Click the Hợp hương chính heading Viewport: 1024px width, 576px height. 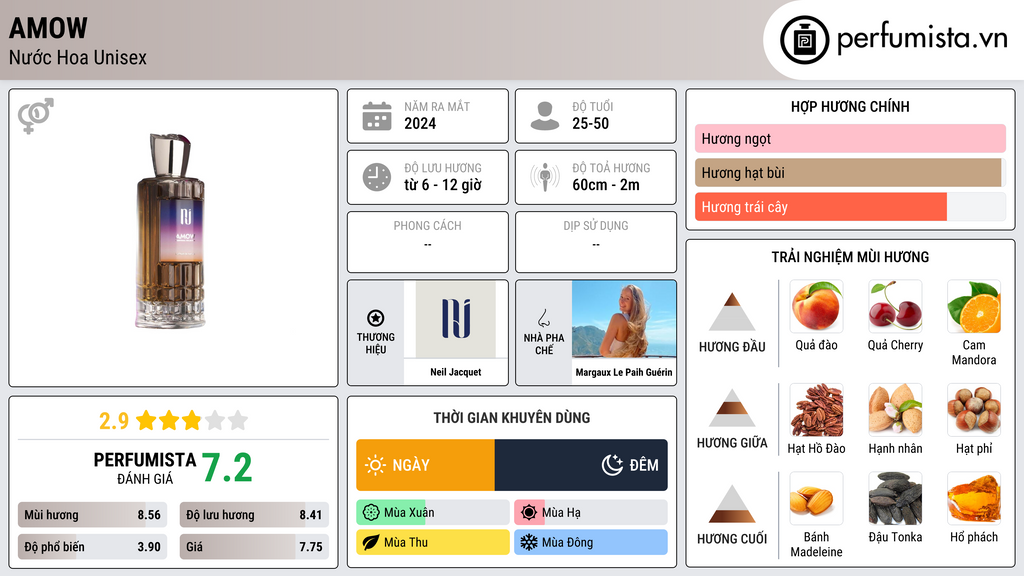coord(850,106)
